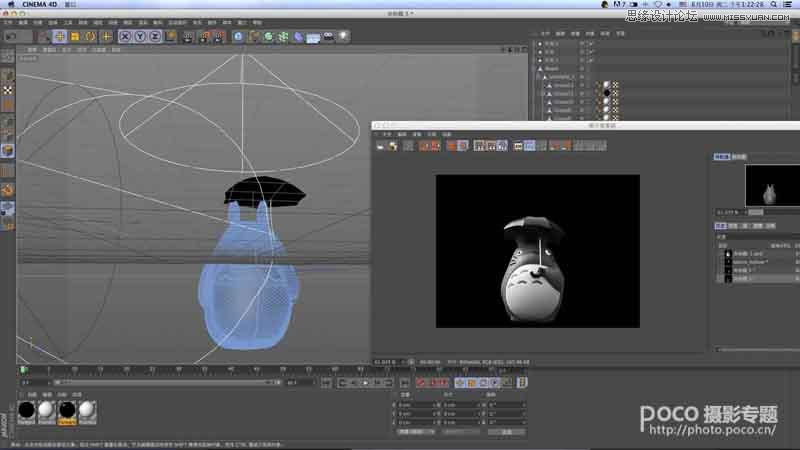This screenshot has height=450, width=800.
Task: Select totoro_fishion row in render history
Action: pos(759,262)
